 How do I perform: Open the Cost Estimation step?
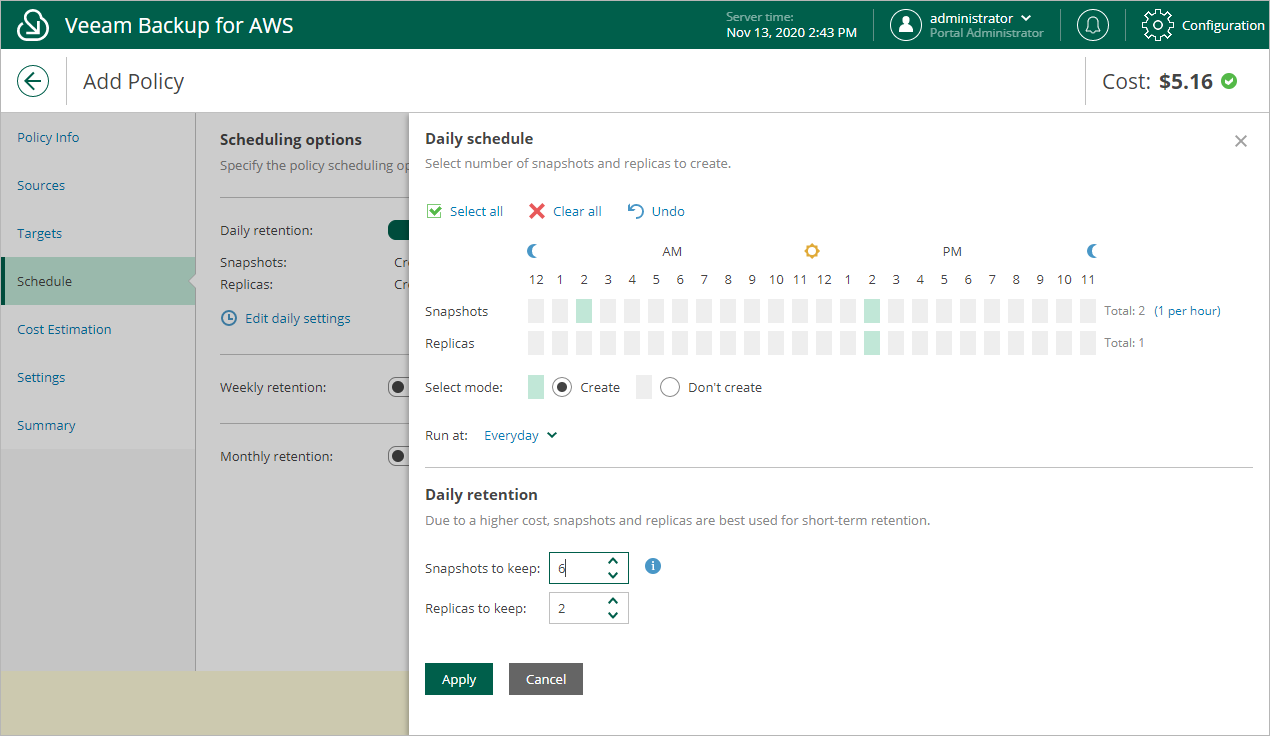98,329
